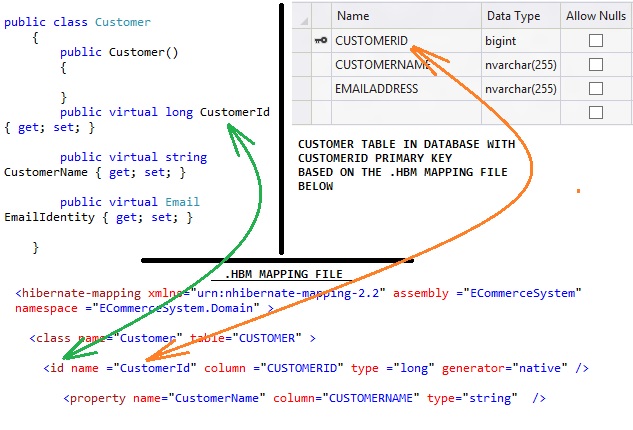633x430 pixels.
Task: Click column "CUSTOMERNAME" in property element
Action: 371,398
